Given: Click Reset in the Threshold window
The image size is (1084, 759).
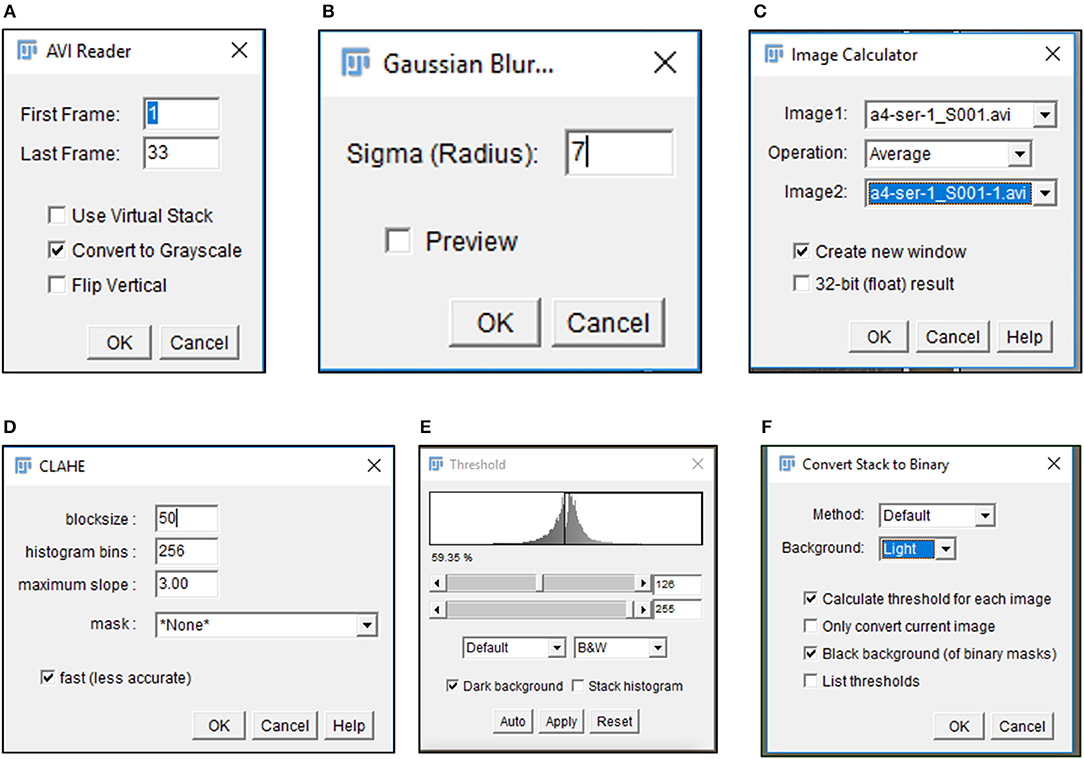Looking at the screenshot, I should [x=615, y=721].
